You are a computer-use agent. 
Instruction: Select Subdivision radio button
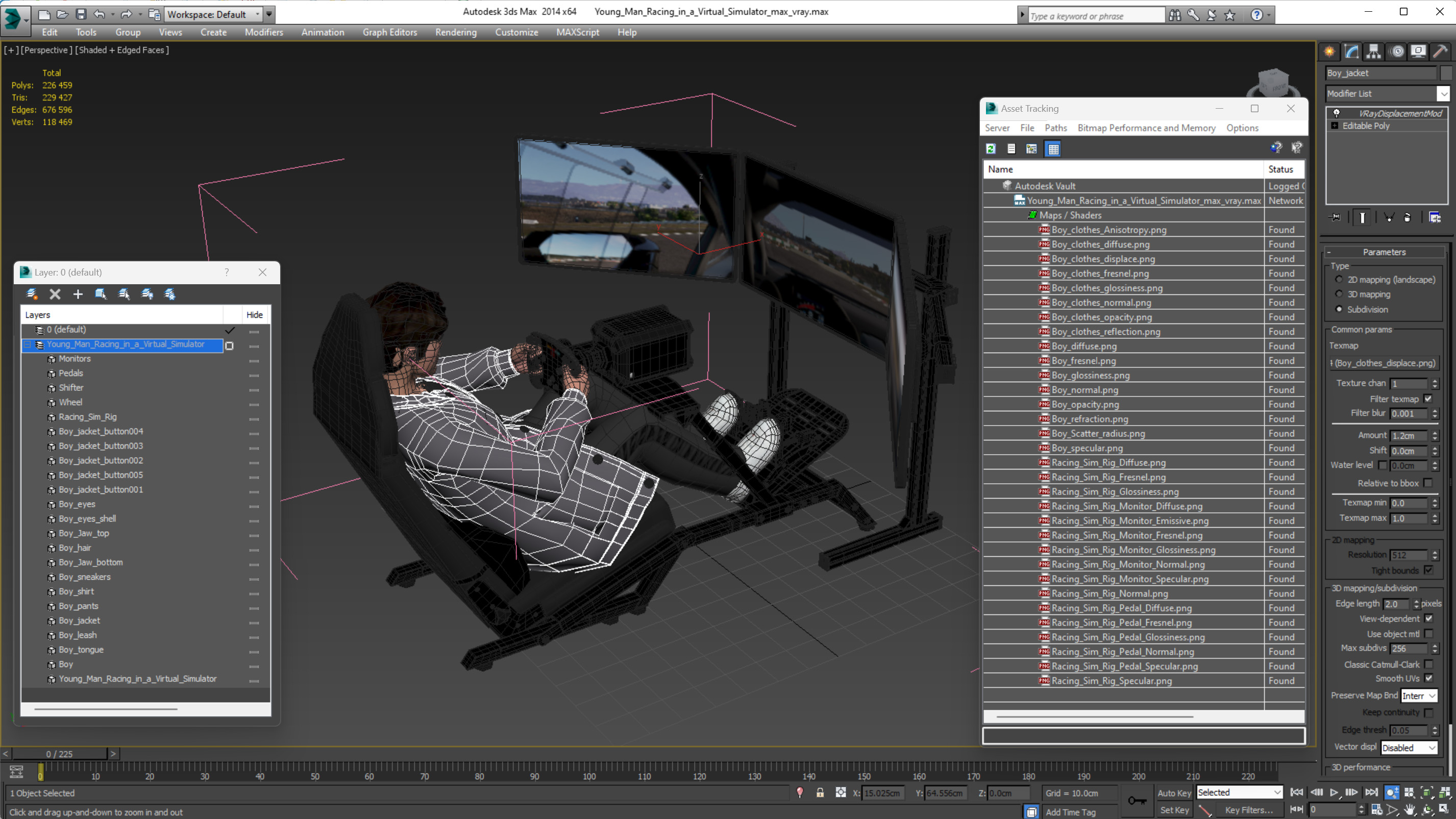point(1339,309)
